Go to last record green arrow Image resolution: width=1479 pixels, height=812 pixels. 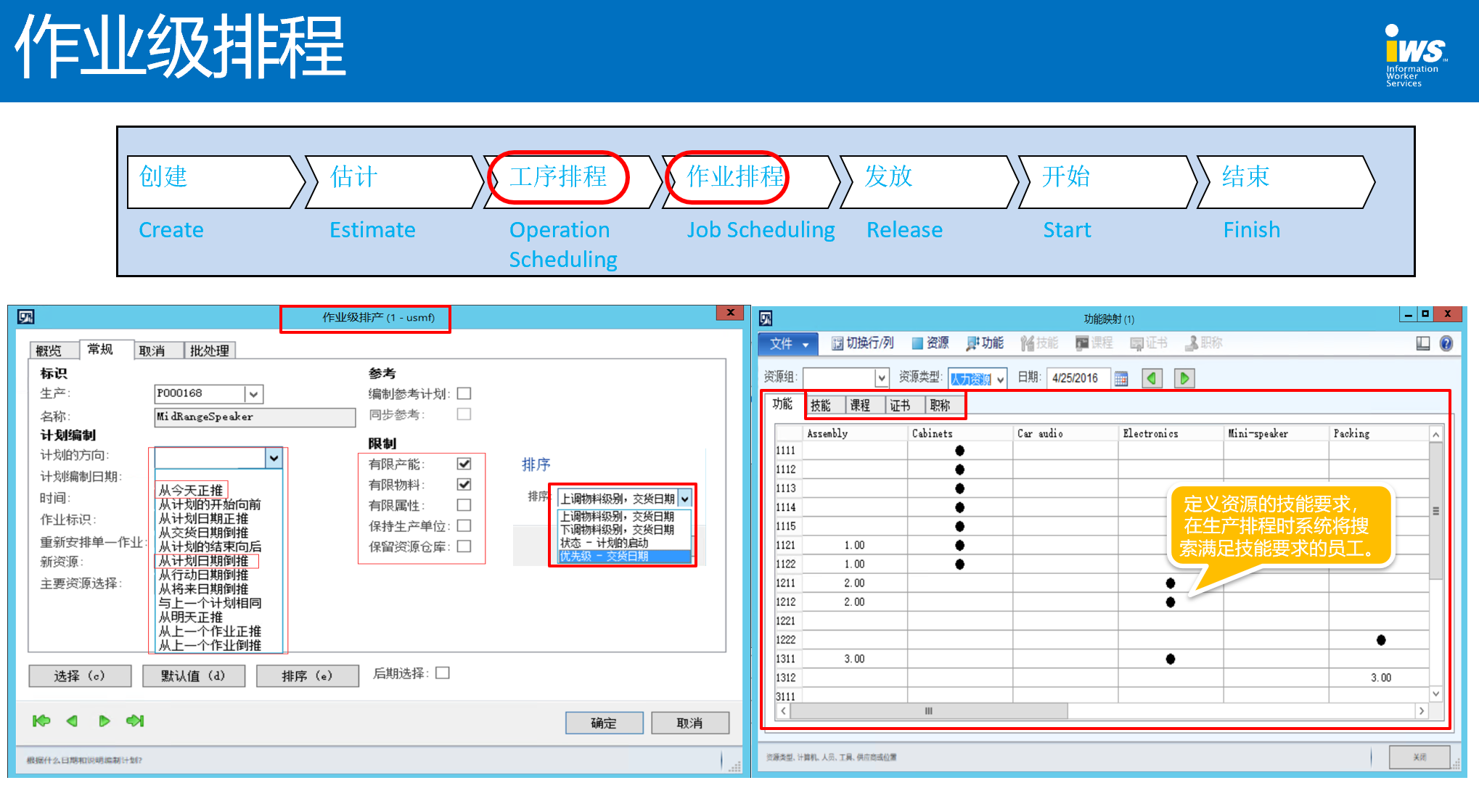(135, 721)
